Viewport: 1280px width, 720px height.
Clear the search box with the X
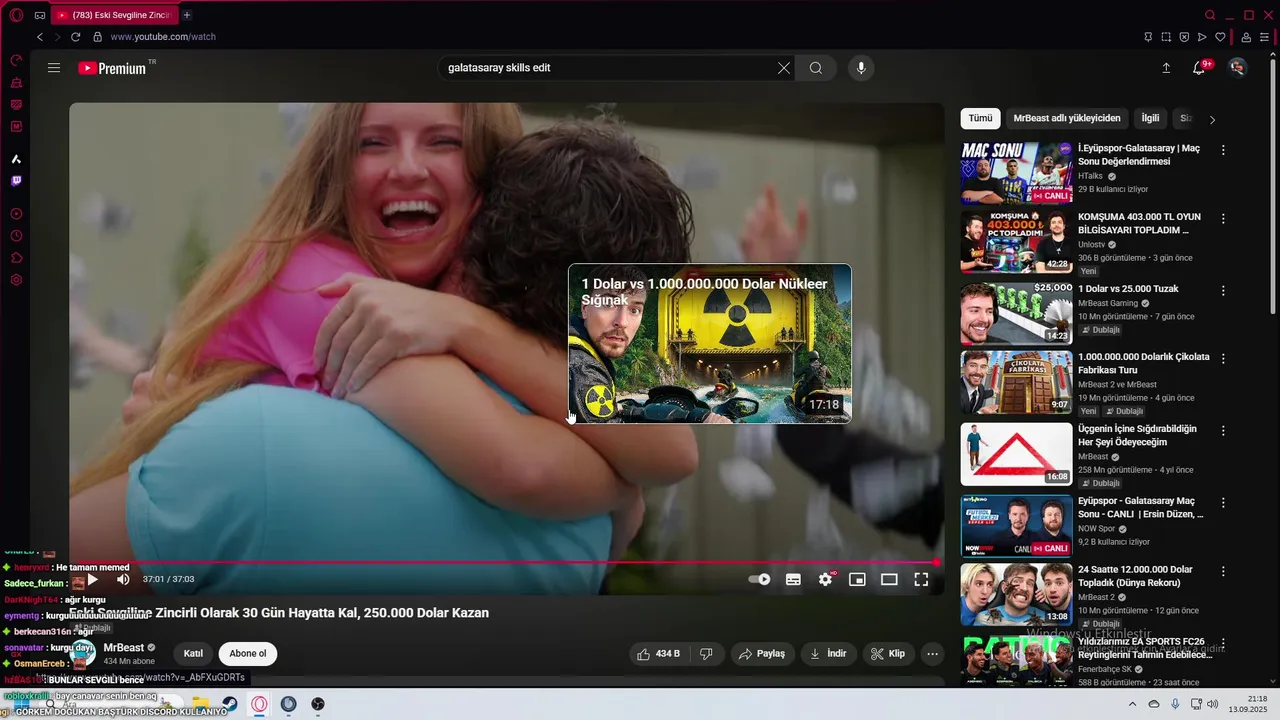tap(784, 68)
